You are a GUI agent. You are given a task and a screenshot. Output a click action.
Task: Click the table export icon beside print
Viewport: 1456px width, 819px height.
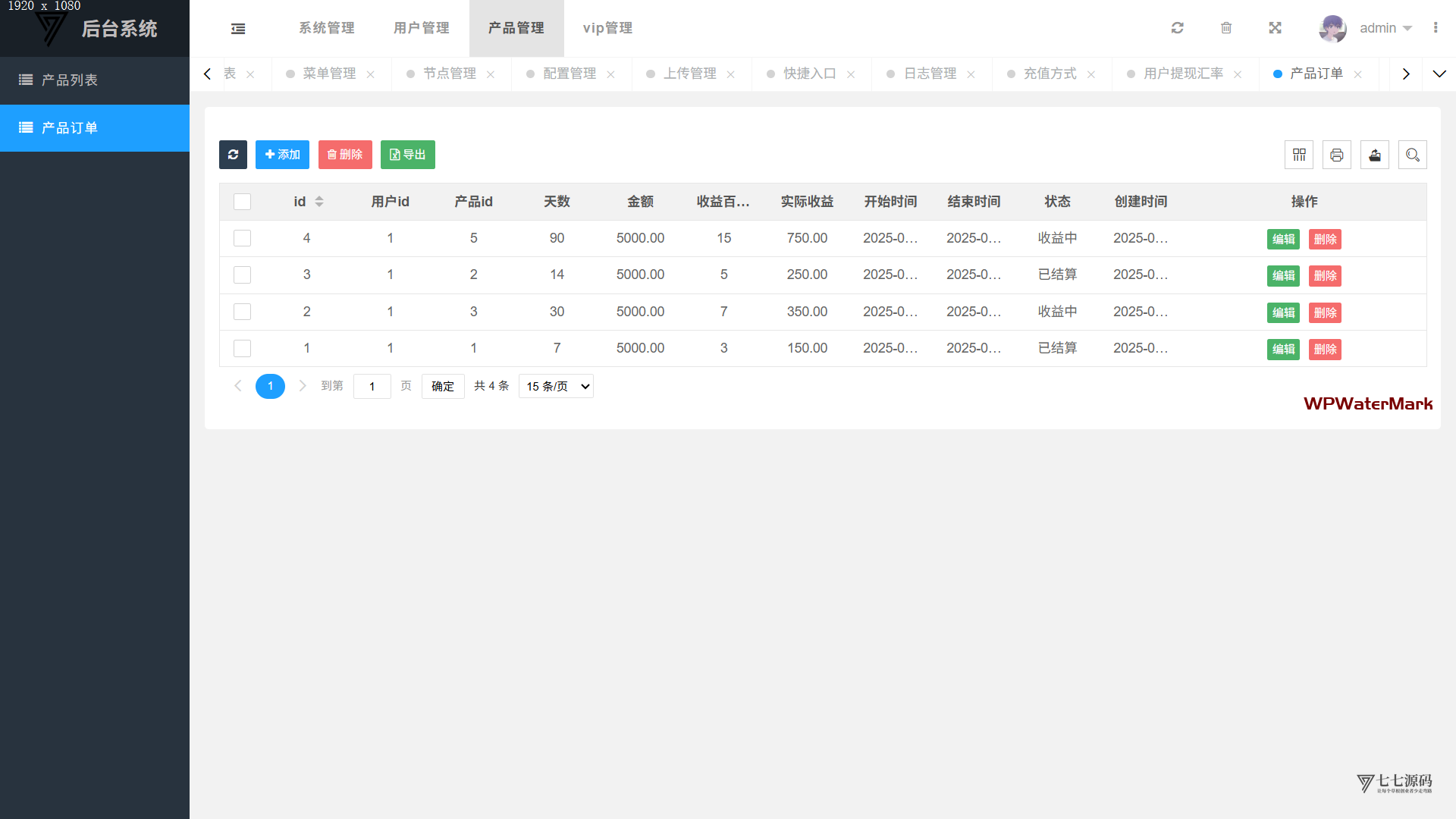(1374, 155)
